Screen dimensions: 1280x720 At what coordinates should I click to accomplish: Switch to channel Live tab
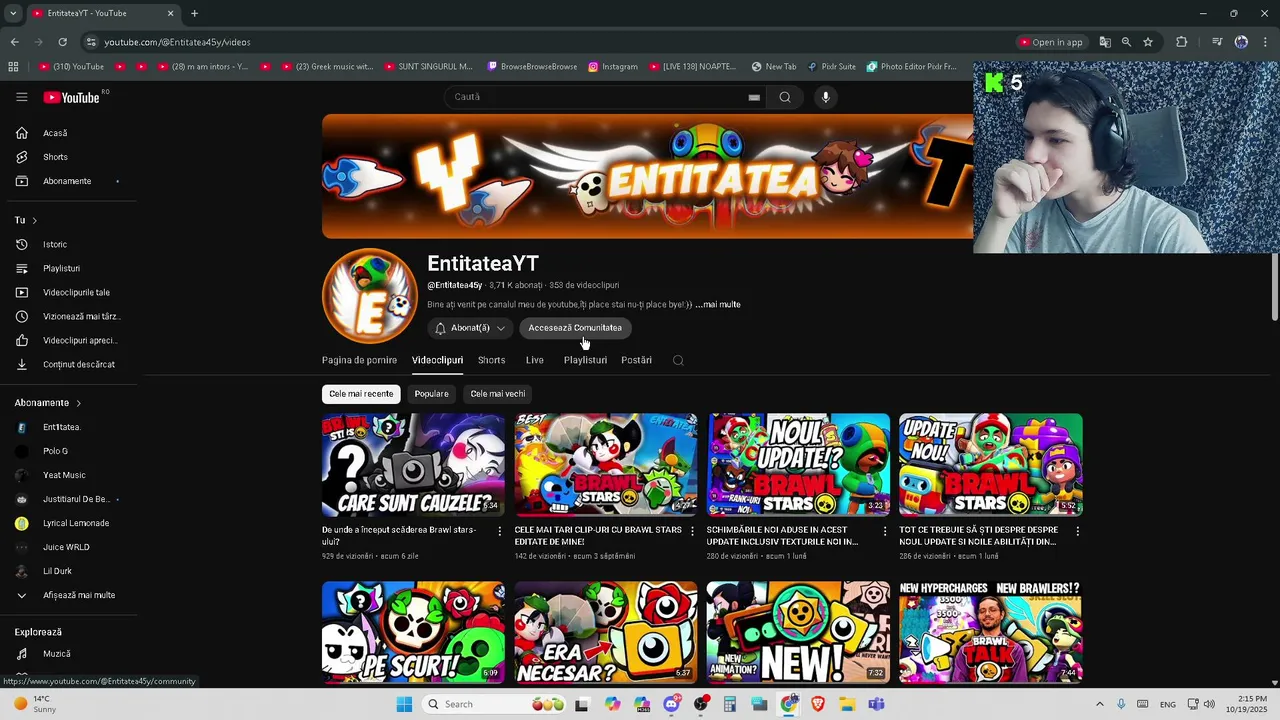tap(535, 360)
